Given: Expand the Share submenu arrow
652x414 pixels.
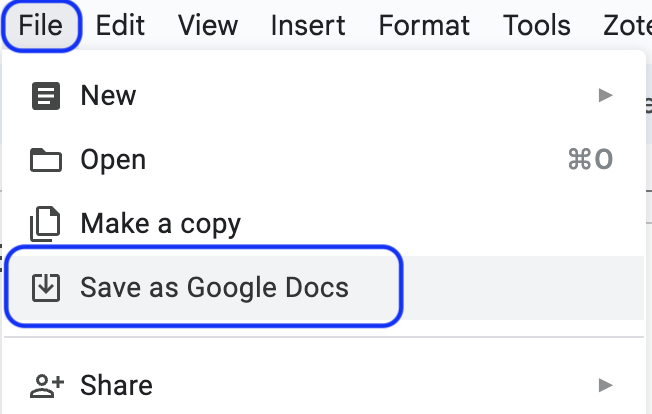Looking at the screenshot, I should (605, 385).
